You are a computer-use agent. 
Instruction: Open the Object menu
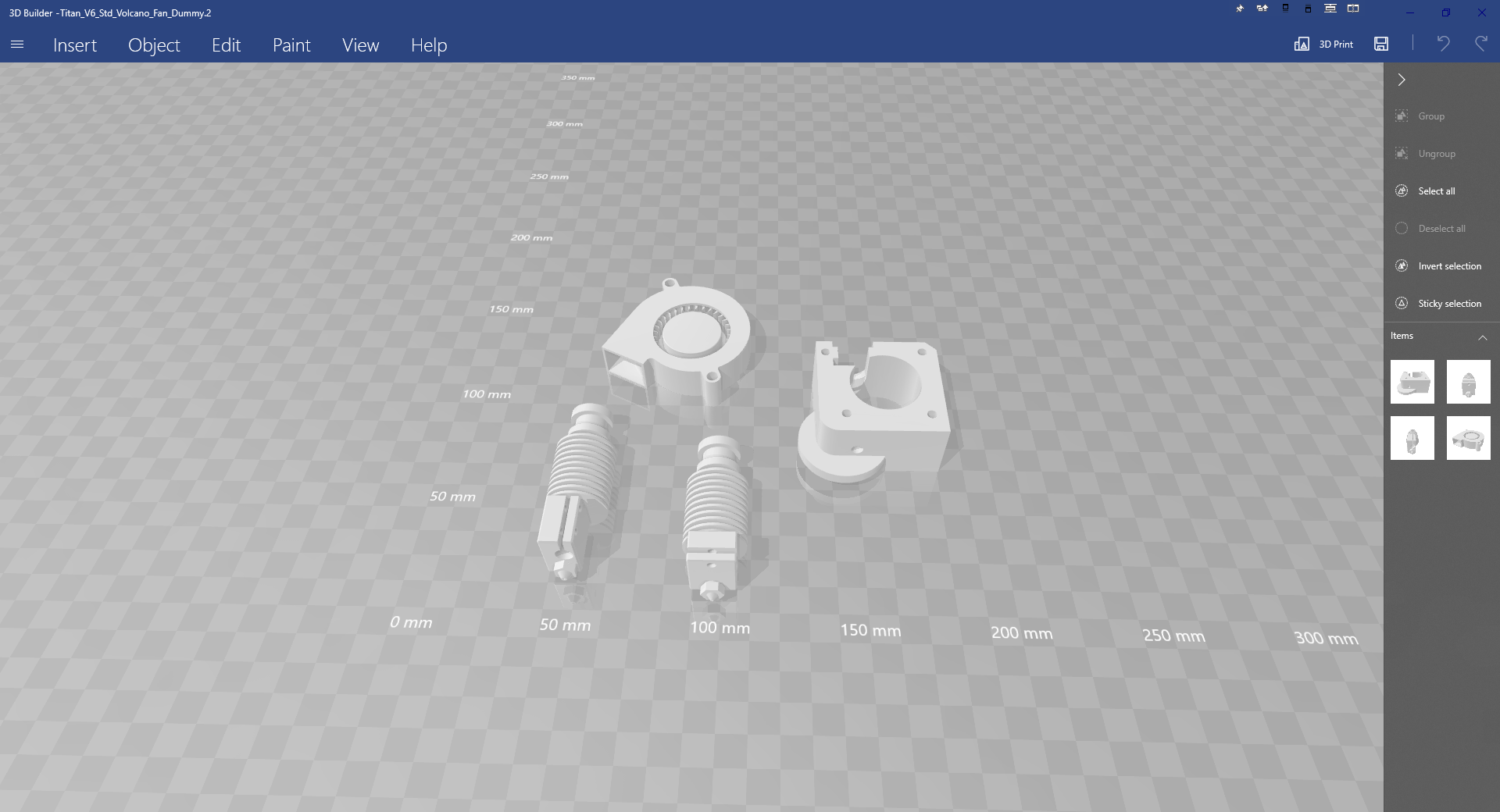[154, 45]
